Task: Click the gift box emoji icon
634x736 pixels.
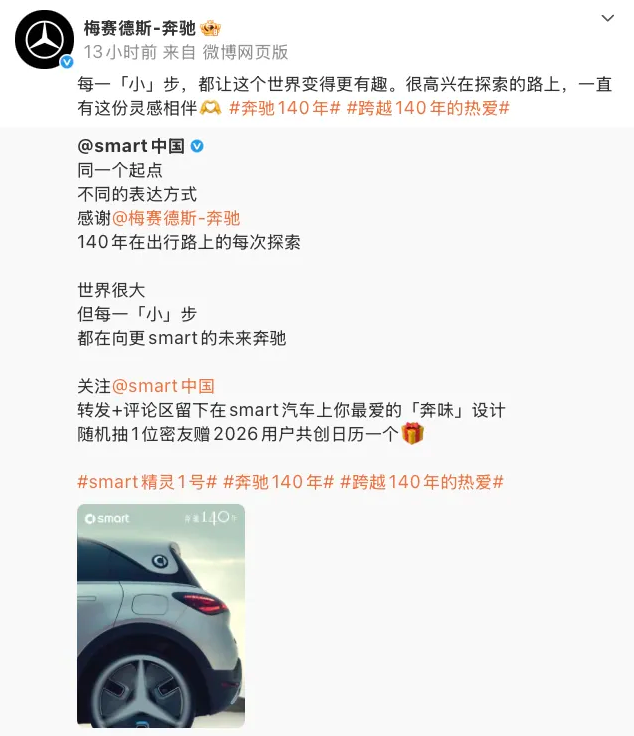Action: pyautogui.click(x=412, y=433)
